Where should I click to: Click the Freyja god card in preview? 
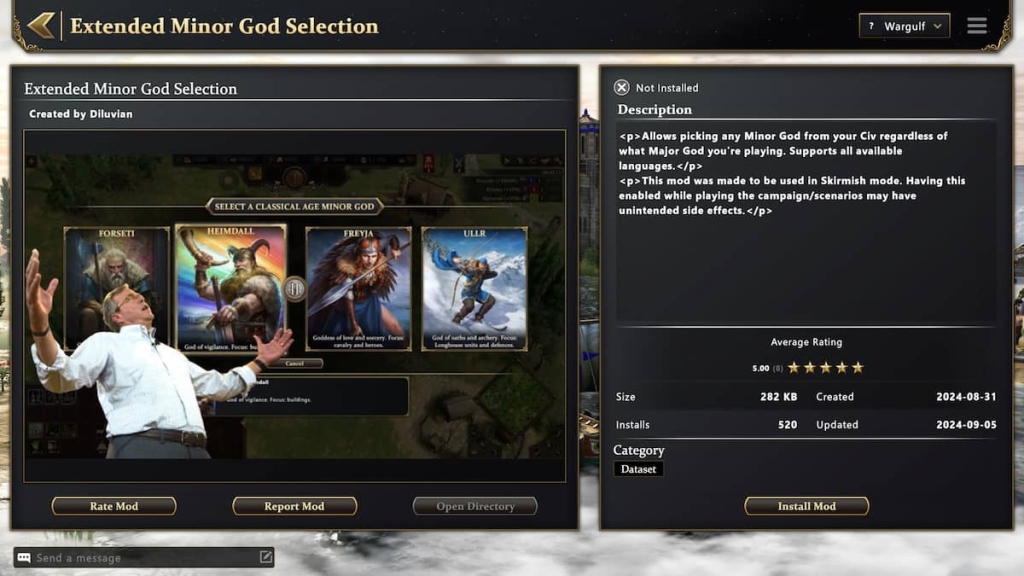tap(359, 289)
